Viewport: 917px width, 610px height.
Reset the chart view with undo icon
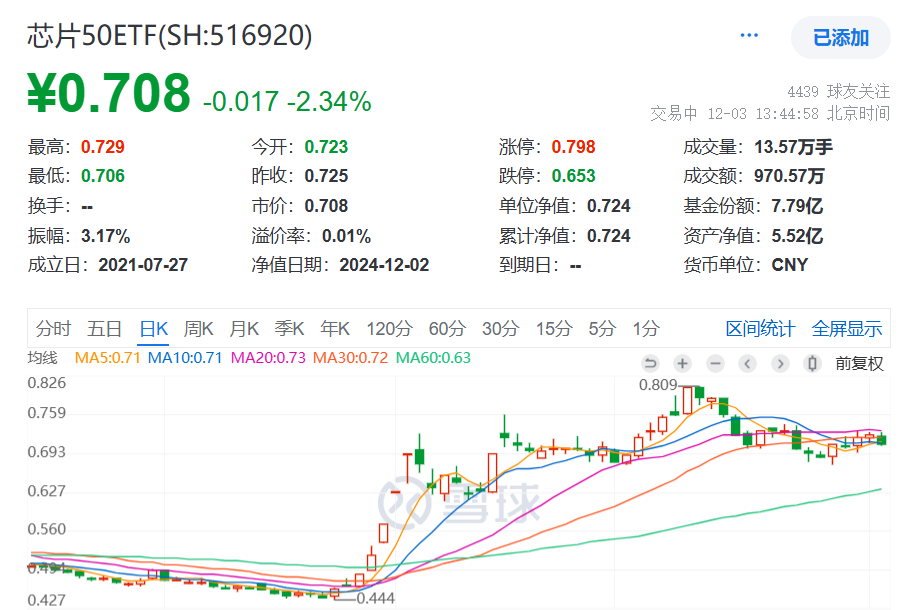(x=651, y=363)
